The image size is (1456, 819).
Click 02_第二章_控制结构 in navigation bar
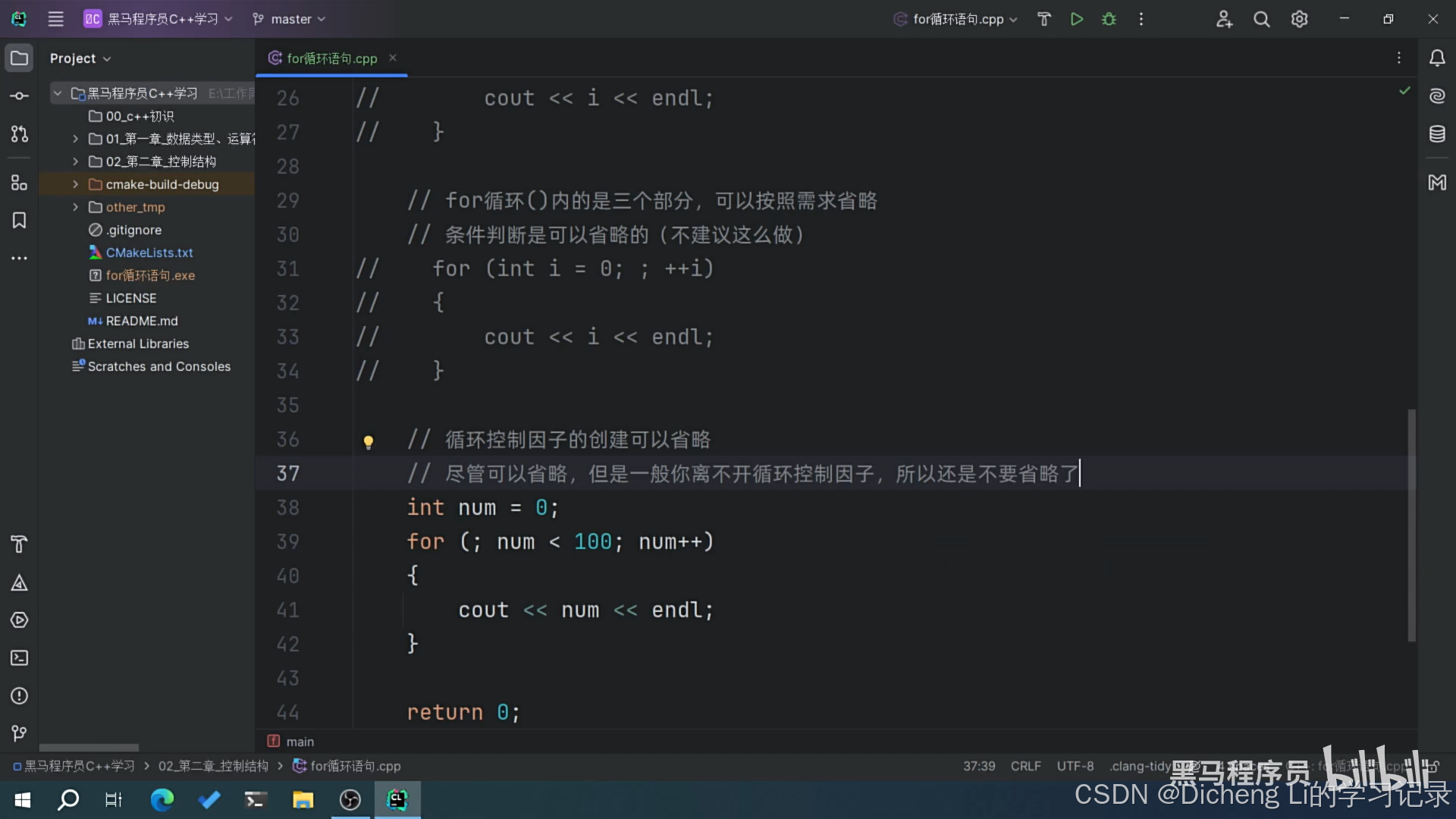213,766
